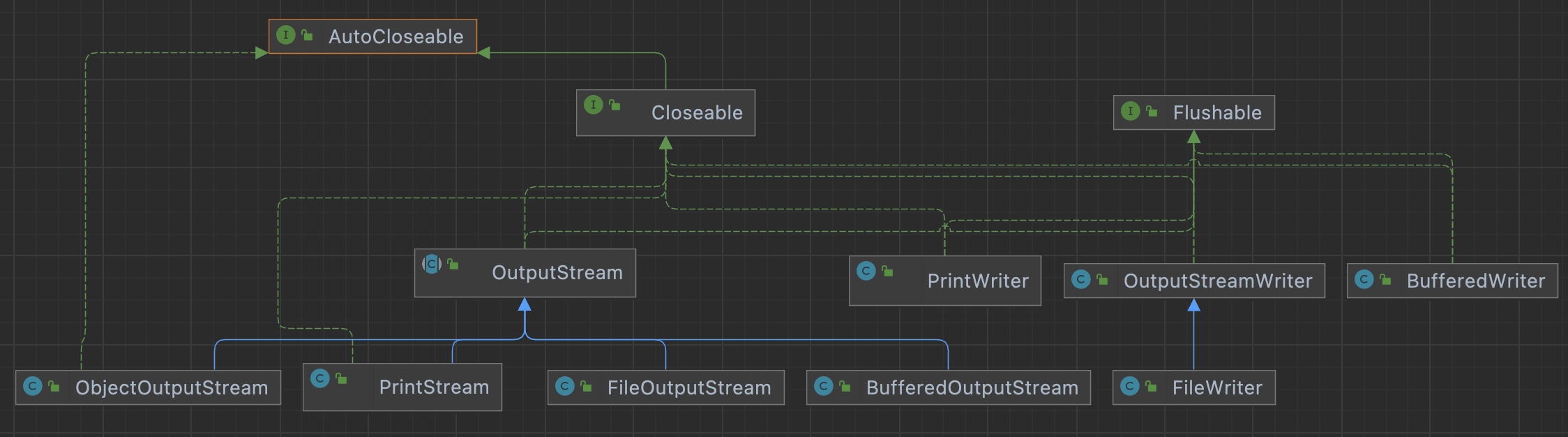1568x437 pixels.
Task: Select the Flushable node label
Action: point(1216,112)
